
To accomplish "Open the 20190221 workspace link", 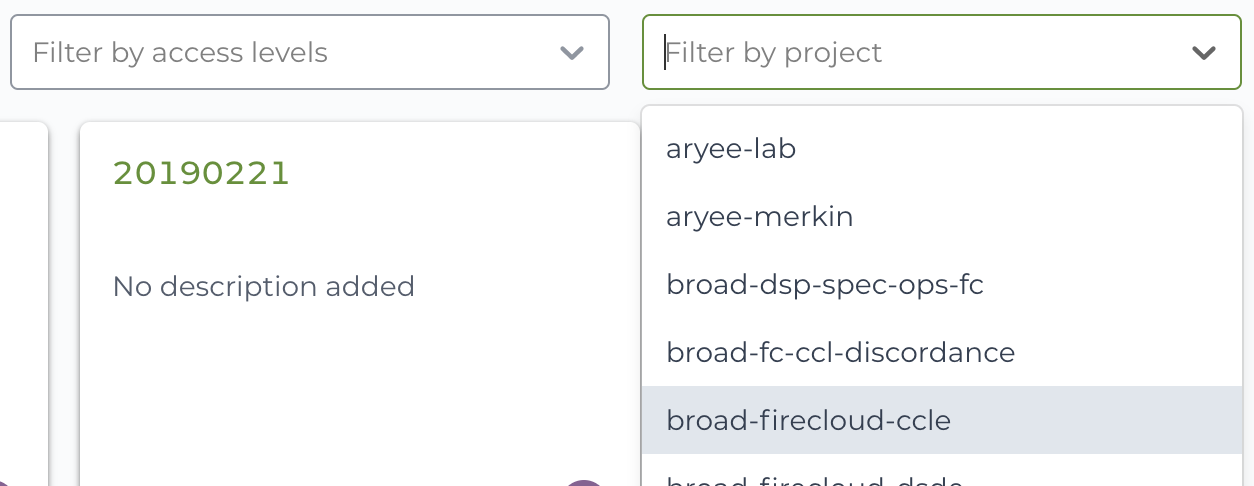I will (201, 173).
